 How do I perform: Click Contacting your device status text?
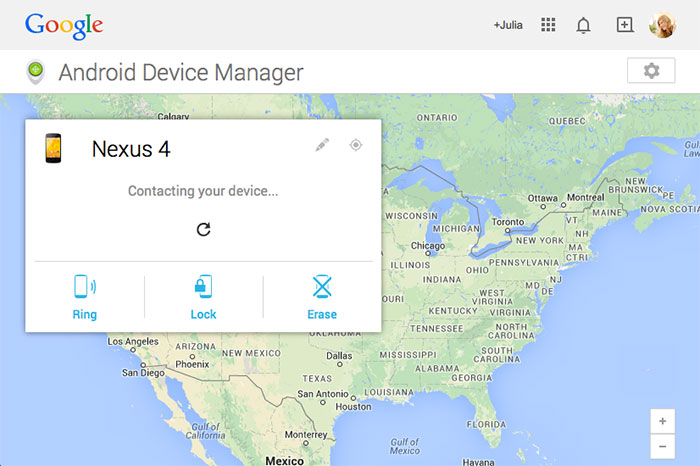pos(203,191)
